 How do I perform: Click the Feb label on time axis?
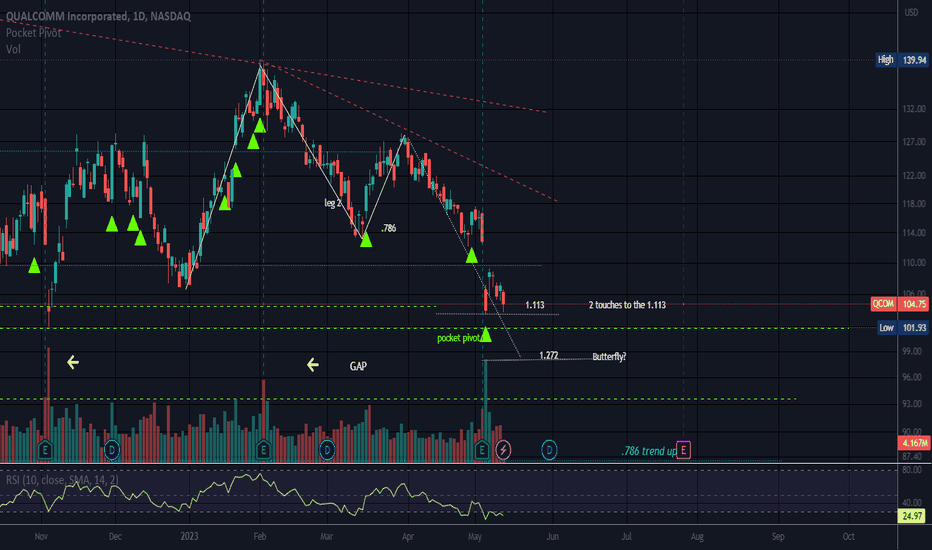tap(260, 536)
